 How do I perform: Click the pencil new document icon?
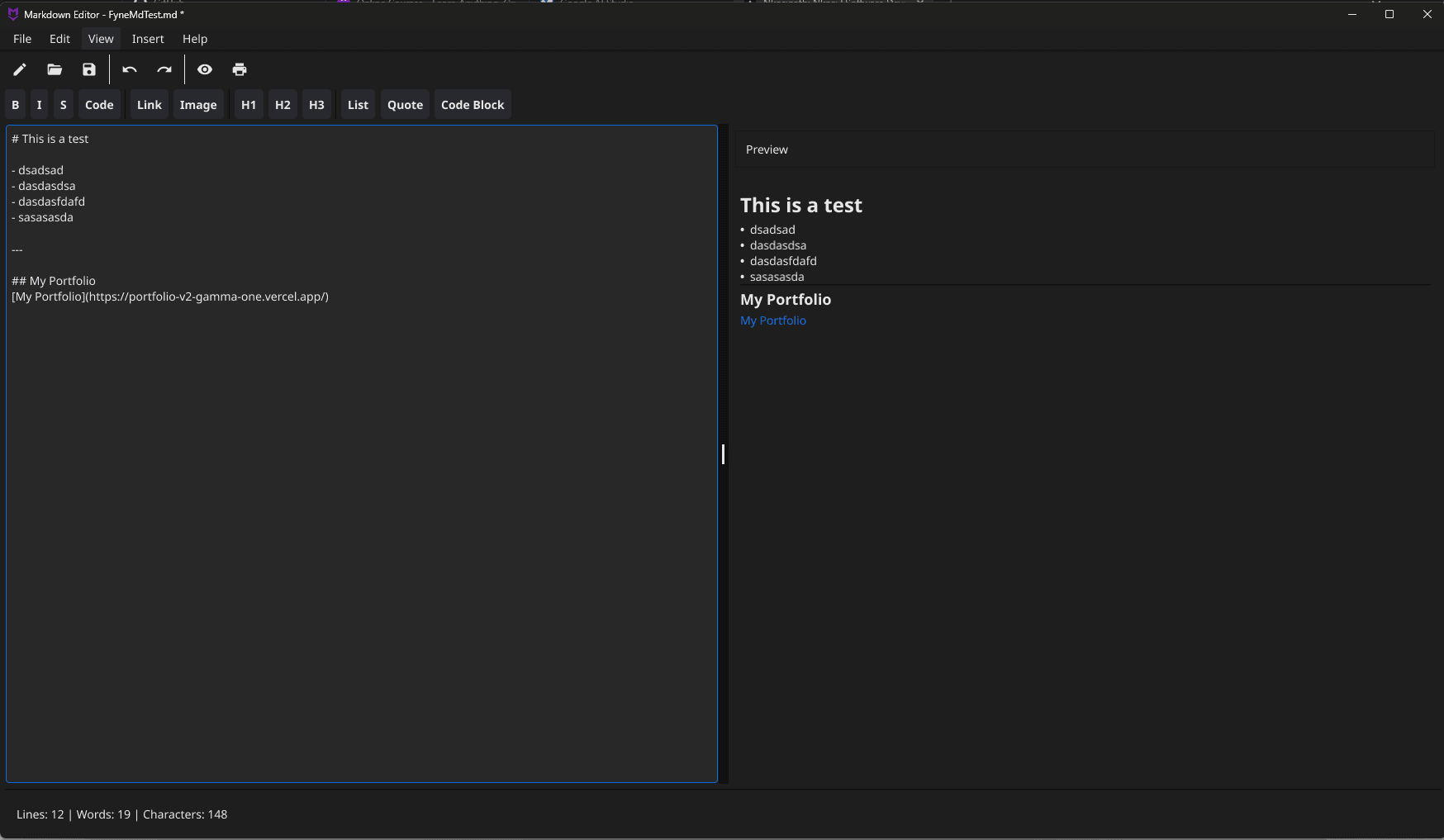click(x=20, y=69)
